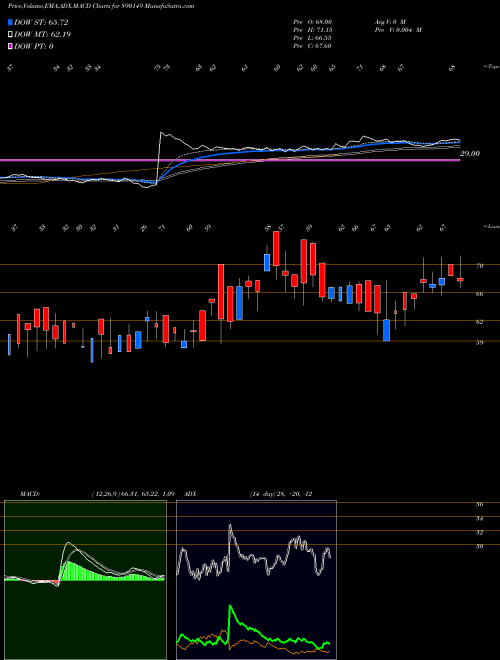Click the ADX panel title
Image resolution: width=500 pixels, height=660 pixels.
[190, 494]
